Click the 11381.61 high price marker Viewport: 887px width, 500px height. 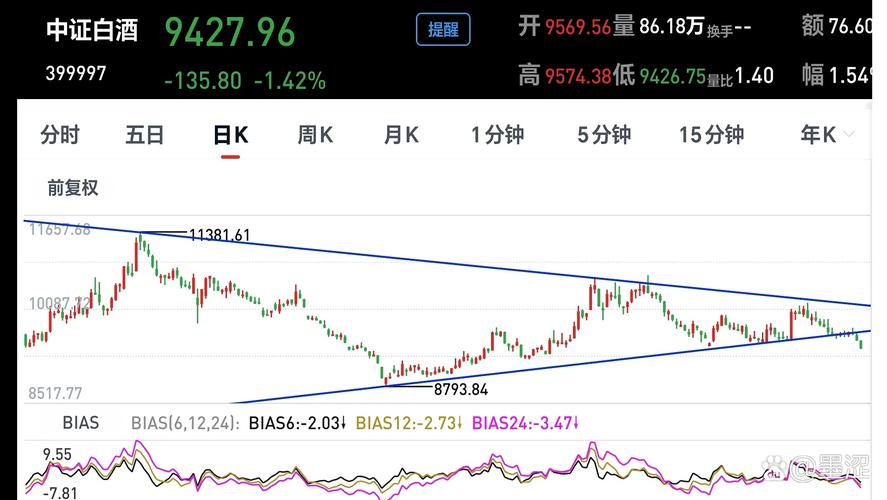point(219,235)
